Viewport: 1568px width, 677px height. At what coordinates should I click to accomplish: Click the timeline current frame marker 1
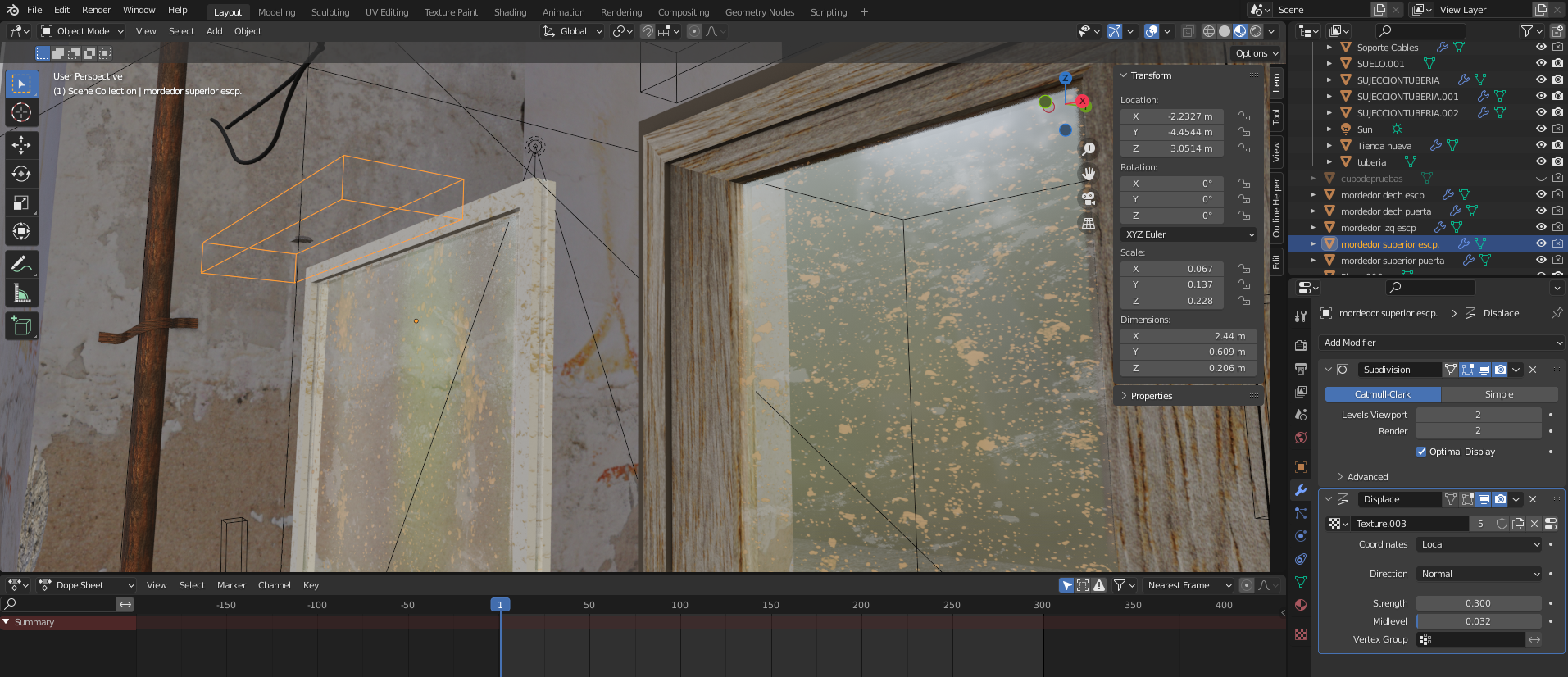[x=500, y=605]
